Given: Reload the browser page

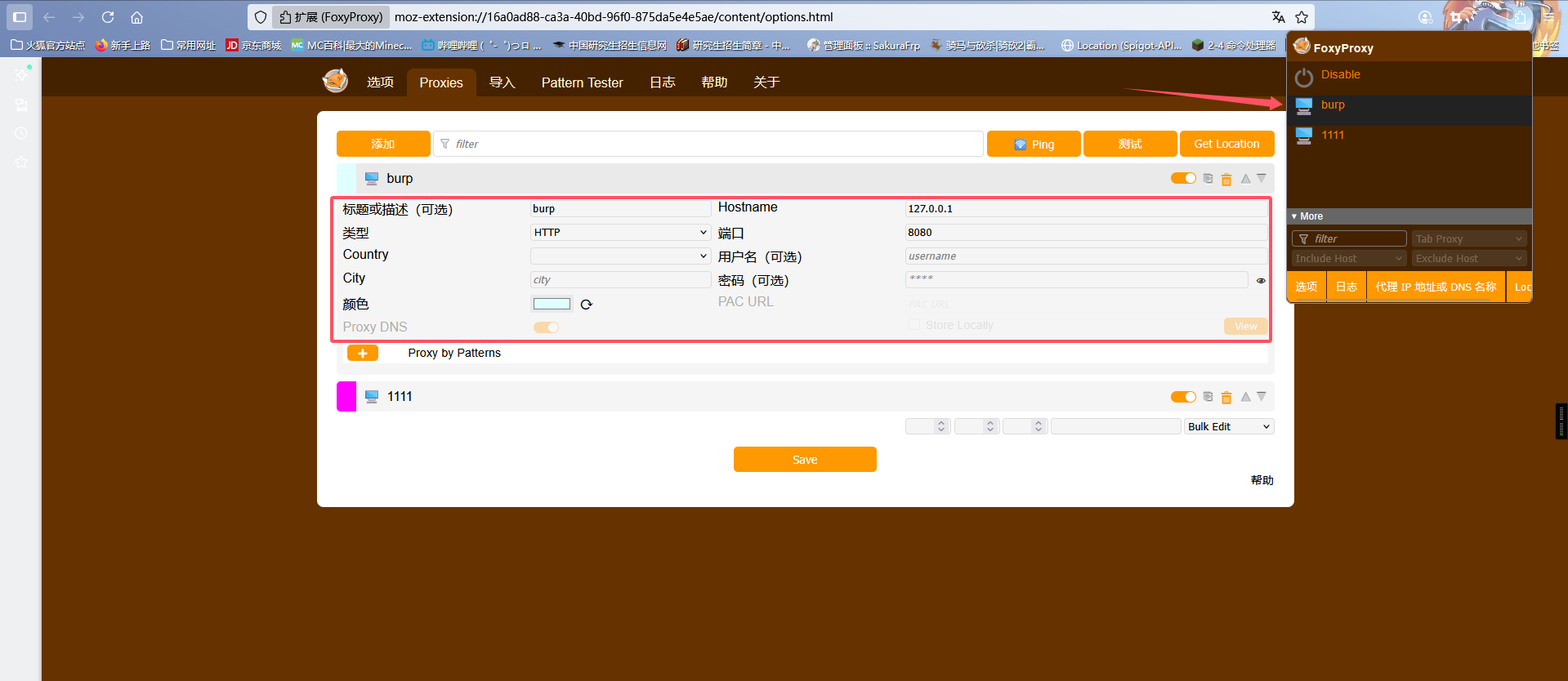Looking at the screenshot, I should (108, 17).
